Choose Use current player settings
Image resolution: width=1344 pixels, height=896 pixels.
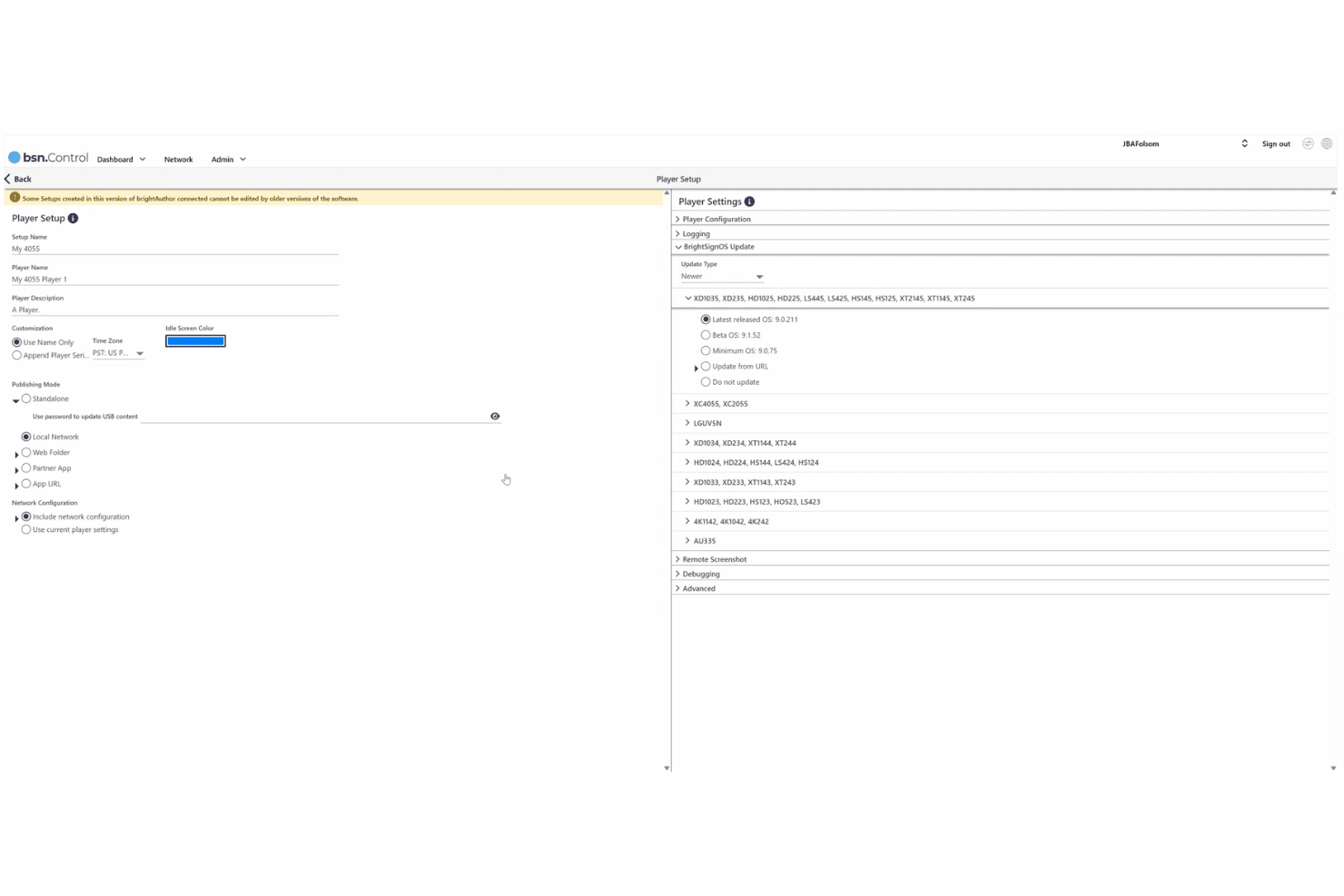tap(26, 529)
